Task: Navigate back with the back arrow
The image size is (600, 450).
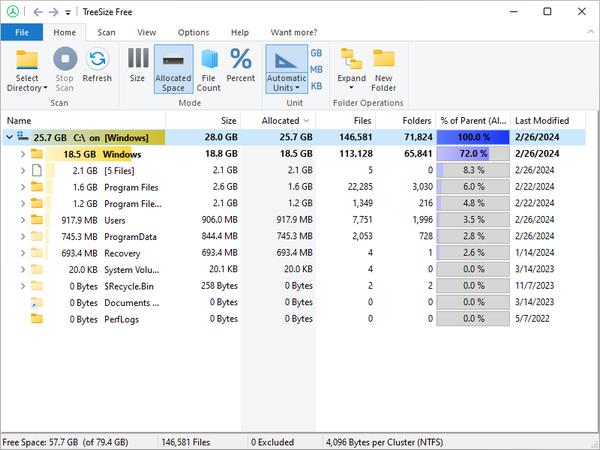Action: pos(38,12)
